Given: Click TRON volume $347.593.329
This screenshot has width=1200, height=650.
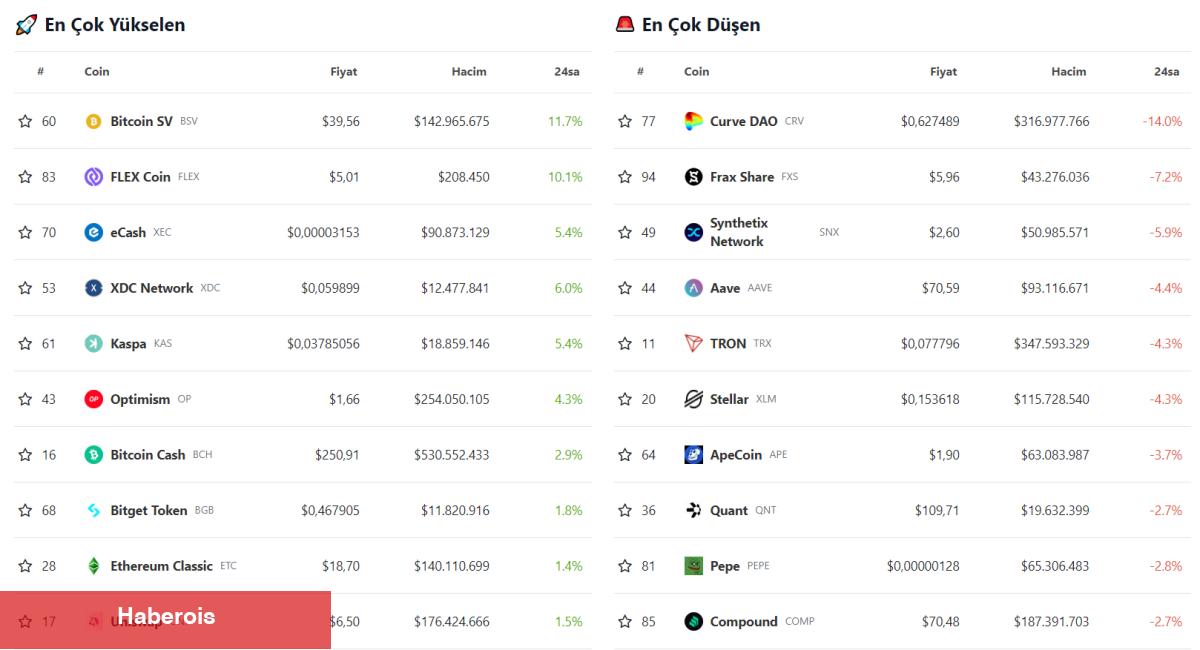Looking at the screenshot, I should click(x=1051, y=343).
